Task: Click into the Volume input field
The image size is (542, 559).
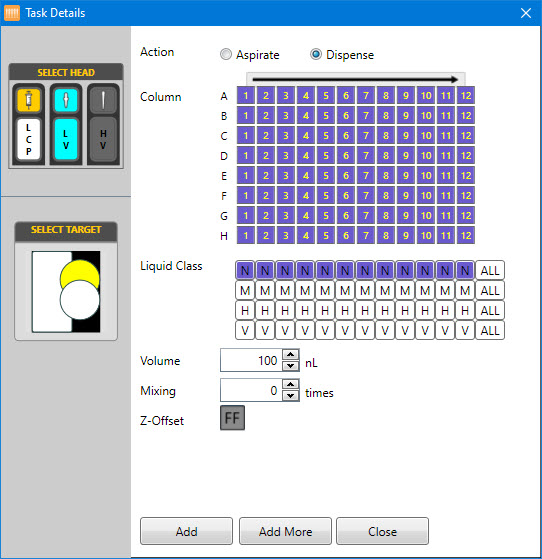Action: (x=251, y=360)
